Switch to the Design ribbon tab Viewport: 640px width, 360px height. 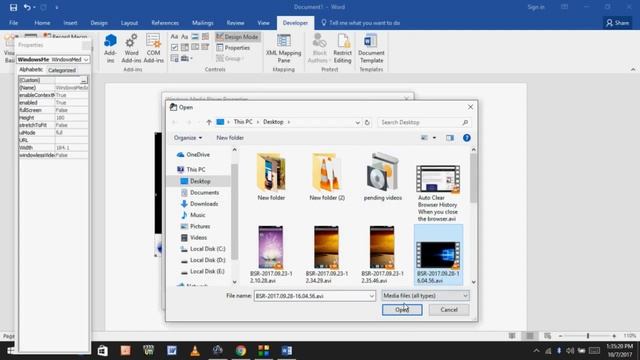pyautogui.click(x=99, y=23)
